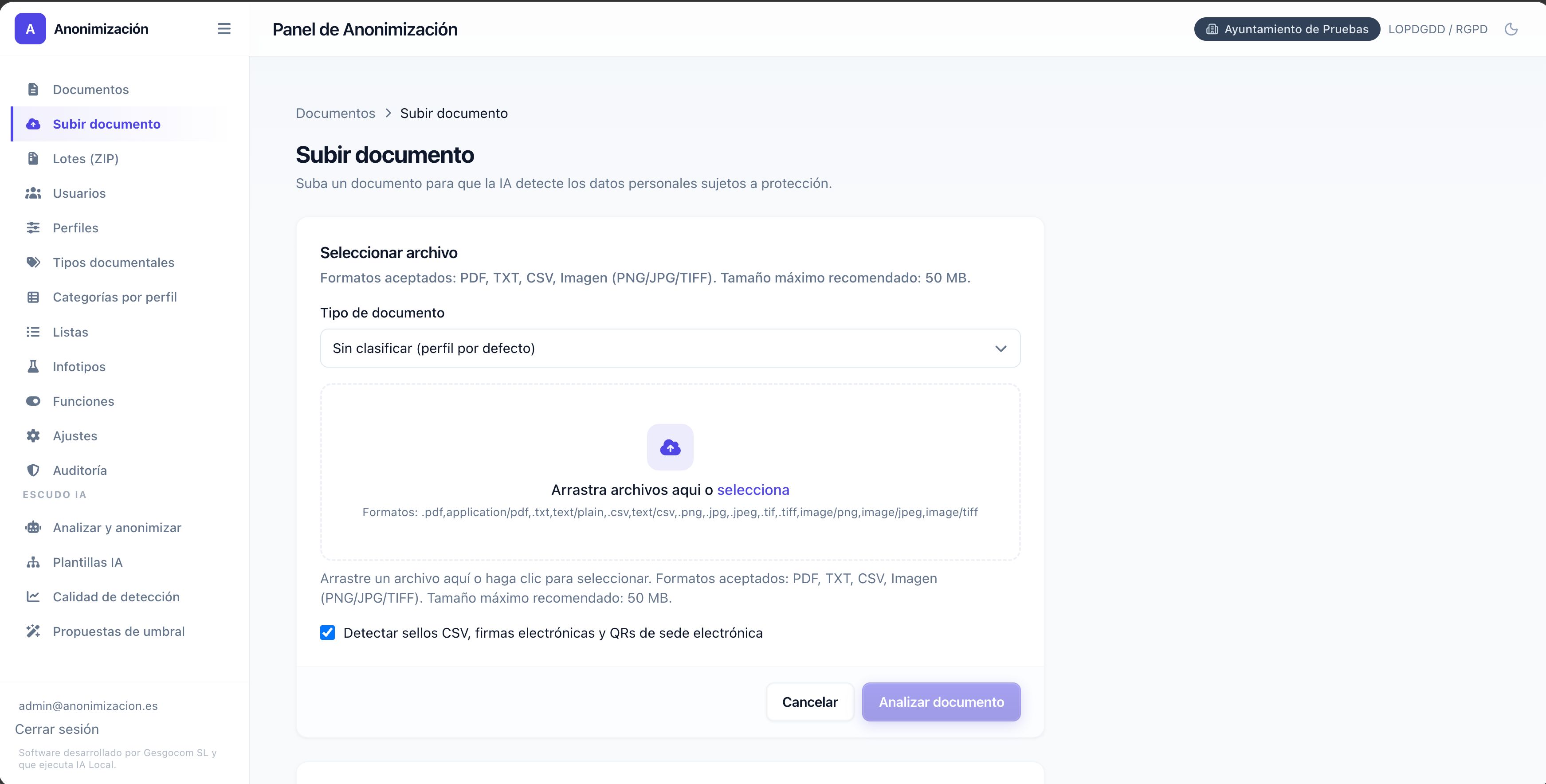Screen dimensions: 1546x784
Task: Click the Seleccionar archivo section heading
Action: [388, 253]
